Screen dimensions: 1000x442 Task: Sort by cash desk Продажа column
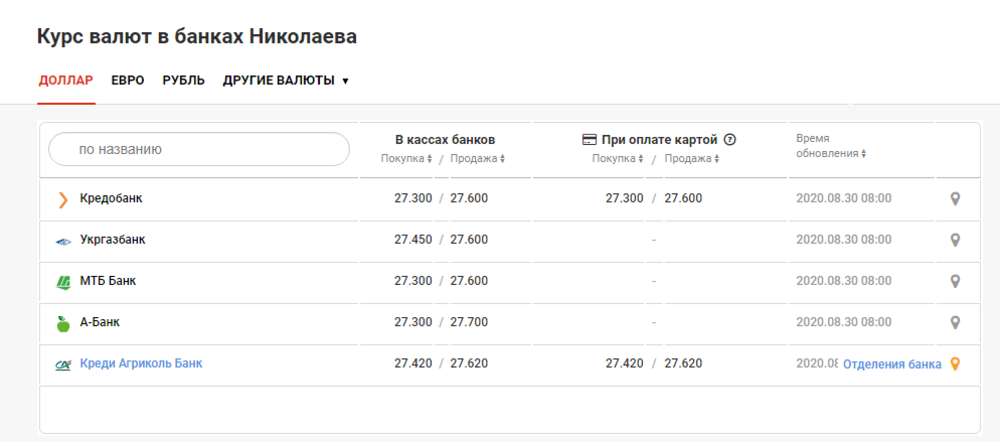478,159
